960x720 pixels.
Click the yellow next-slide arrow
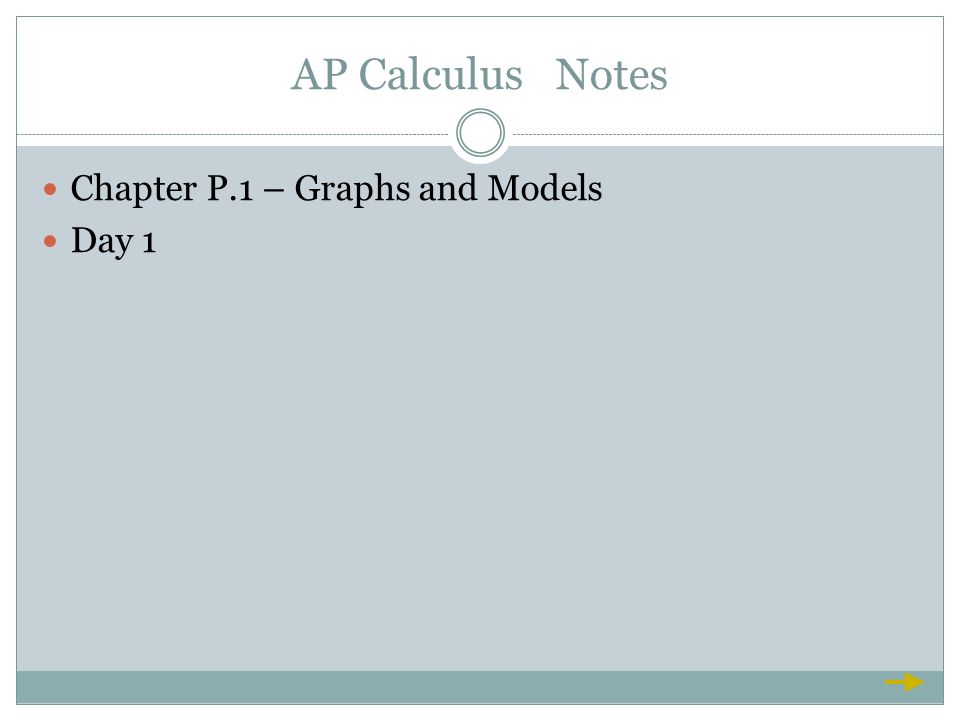tap(904, 682)
